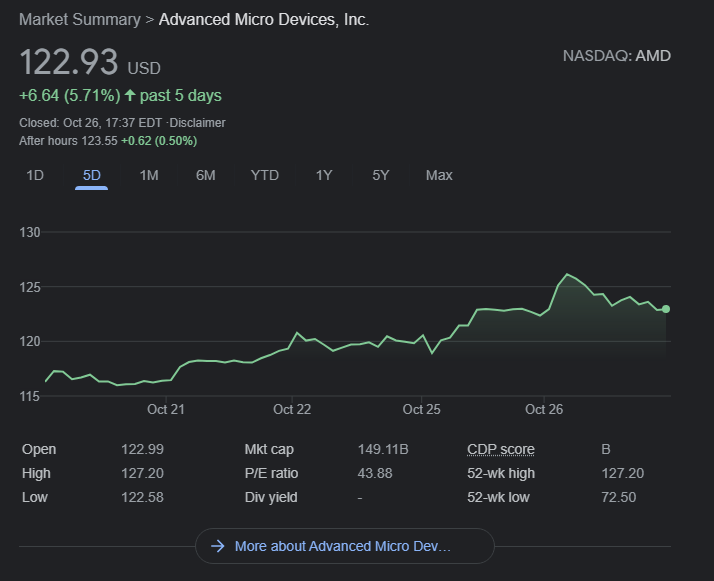The width and height of the screenshot is (714, 581).
Task: View the 1Y price chart
Action: tap(324, 175)
